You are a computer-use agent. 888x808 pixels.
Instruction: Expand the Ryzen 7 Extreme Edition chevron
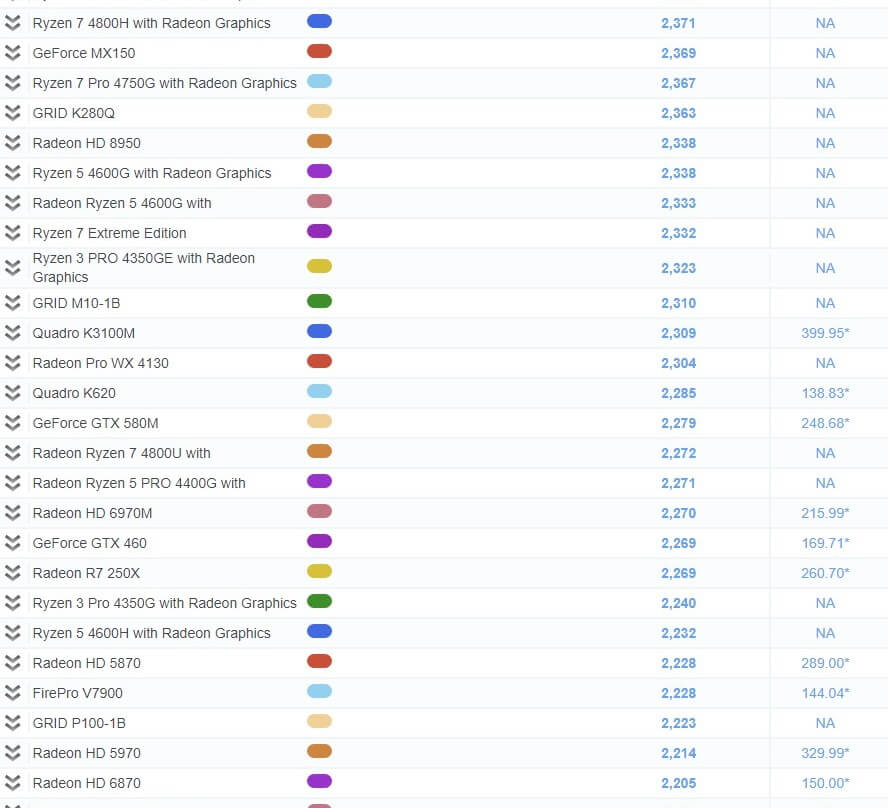pos(12,233)
